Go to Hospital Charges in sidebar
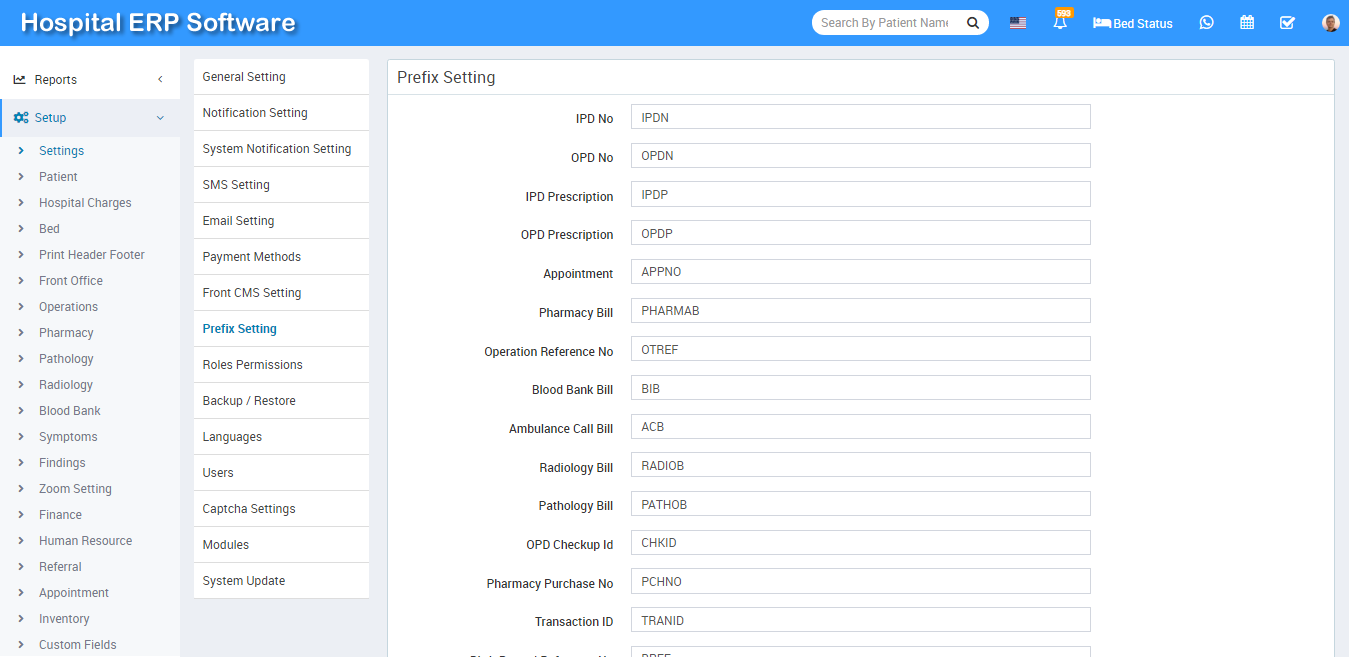1349x657 pixels. click(85, 203)
